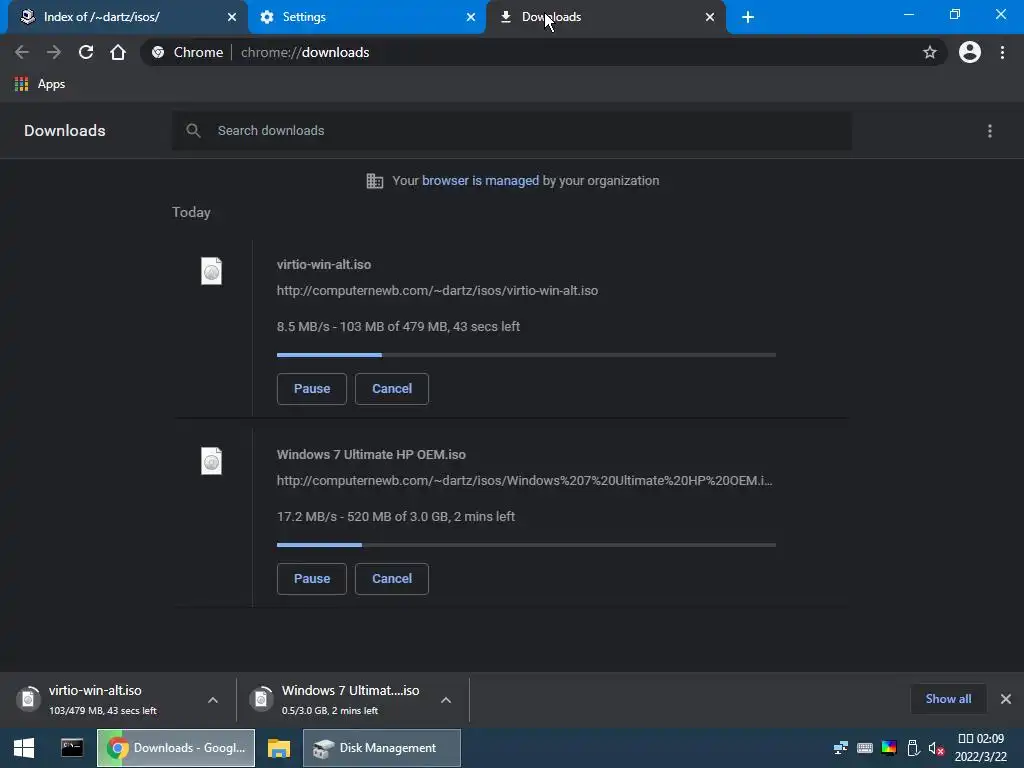Reload the downloads page
1024x768 pixels.
pyautogui.click(x=86, y=52)
